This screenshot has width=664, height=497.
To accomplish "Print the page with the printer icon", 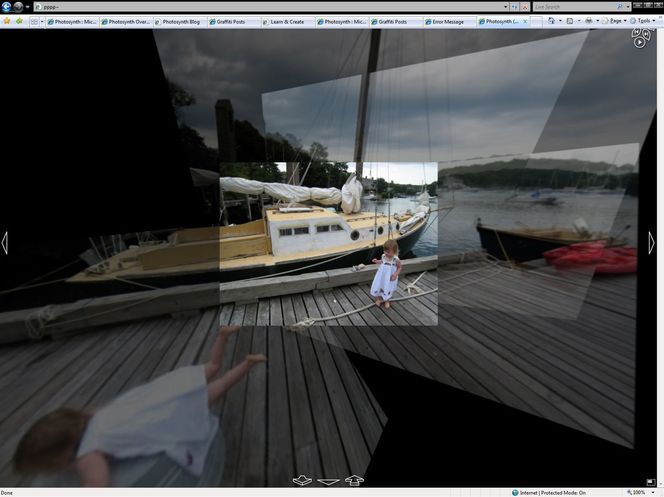I will tap(589, 21).
